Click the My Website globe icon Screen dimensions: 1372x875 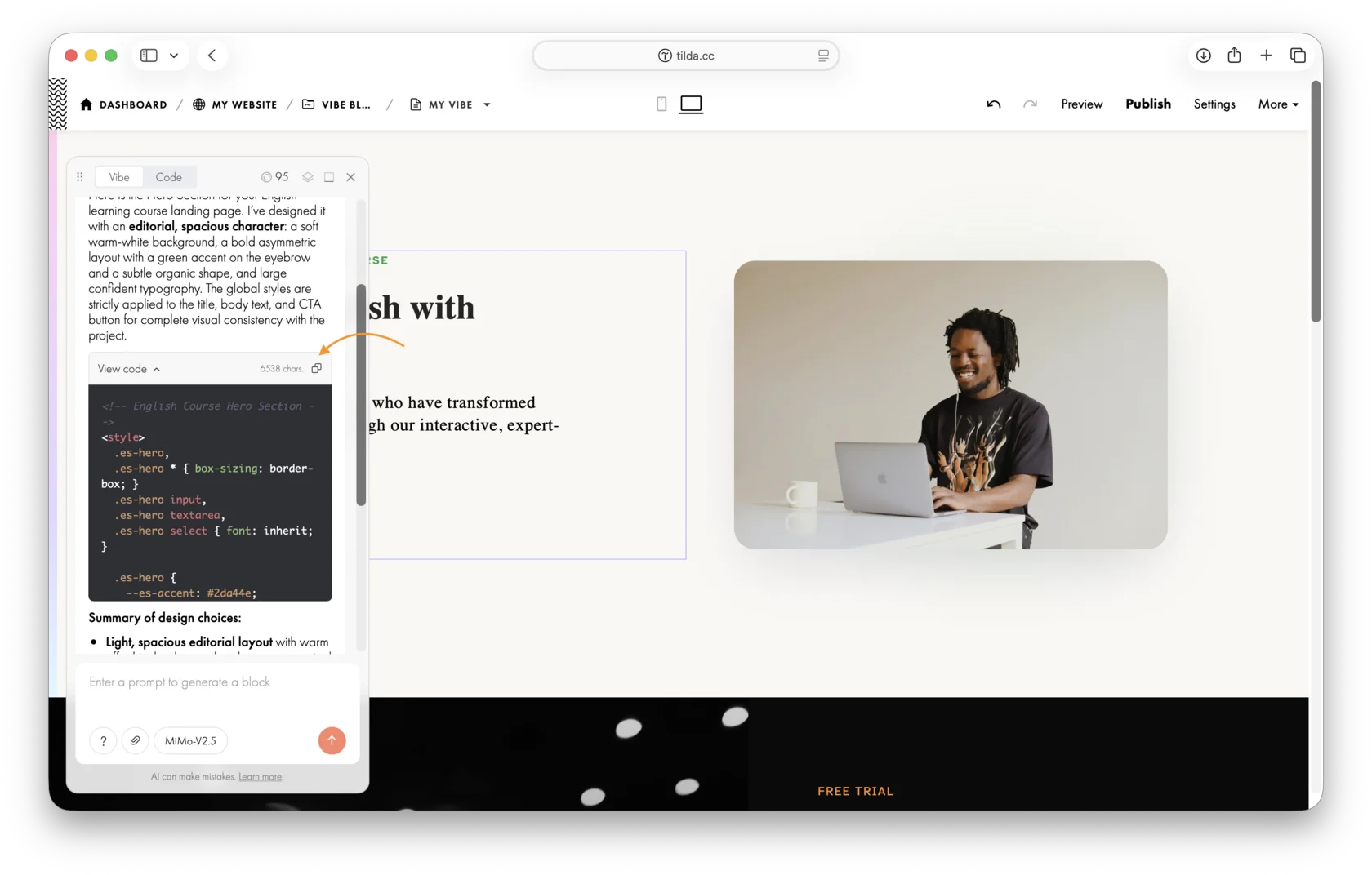[198, 104]
